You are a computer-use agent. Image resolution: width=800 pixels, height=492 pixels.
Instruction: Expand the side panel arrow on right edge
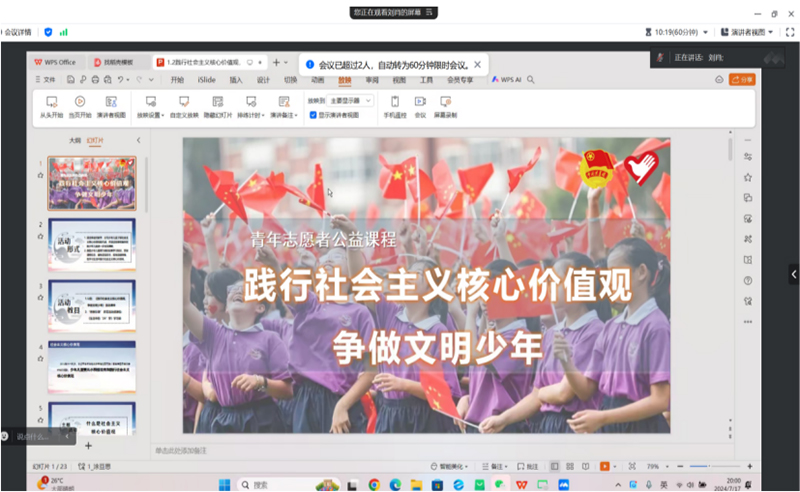[x=793, y=275]
